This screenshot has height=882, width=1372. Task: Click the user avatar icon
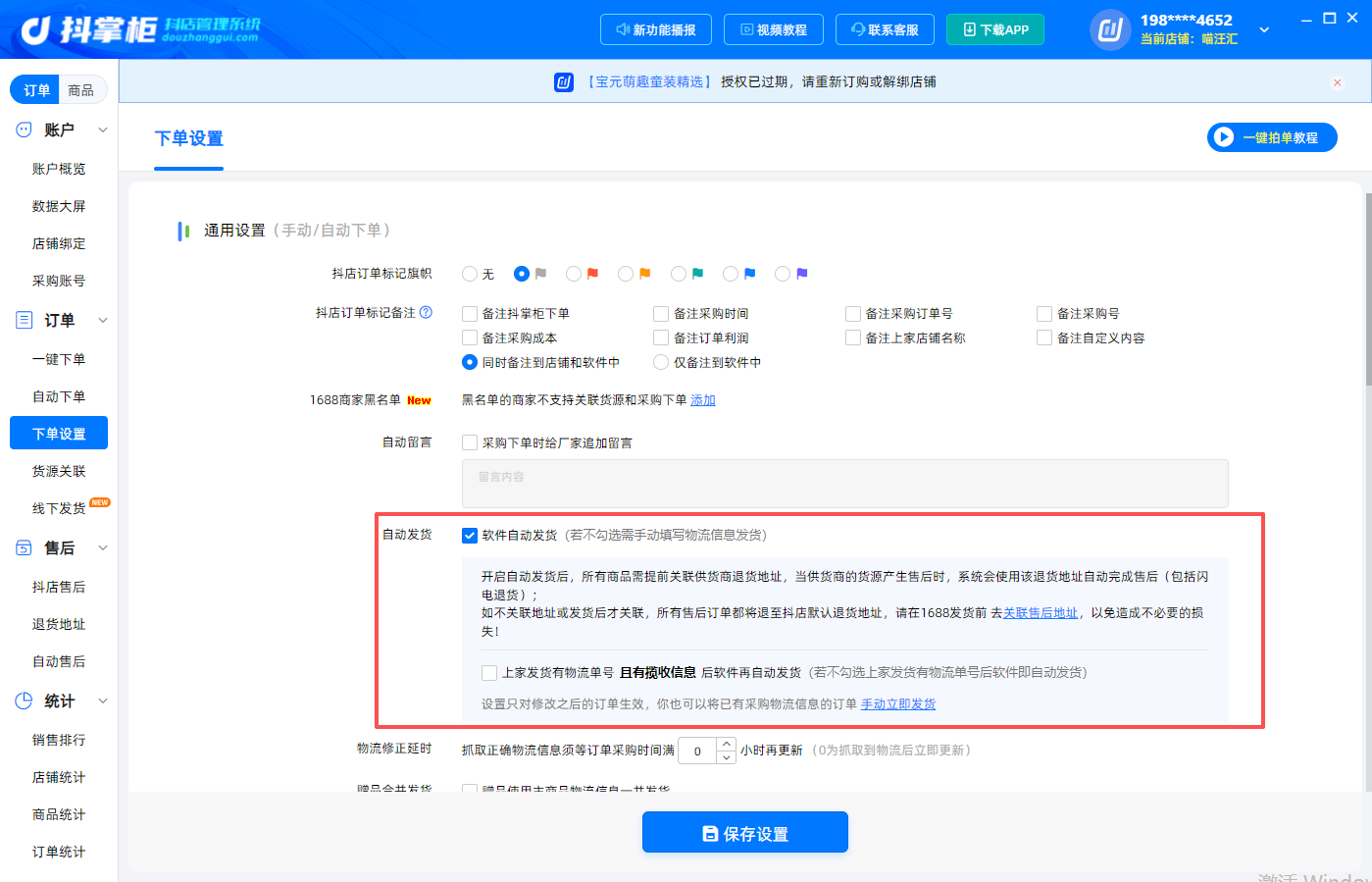1110,29
